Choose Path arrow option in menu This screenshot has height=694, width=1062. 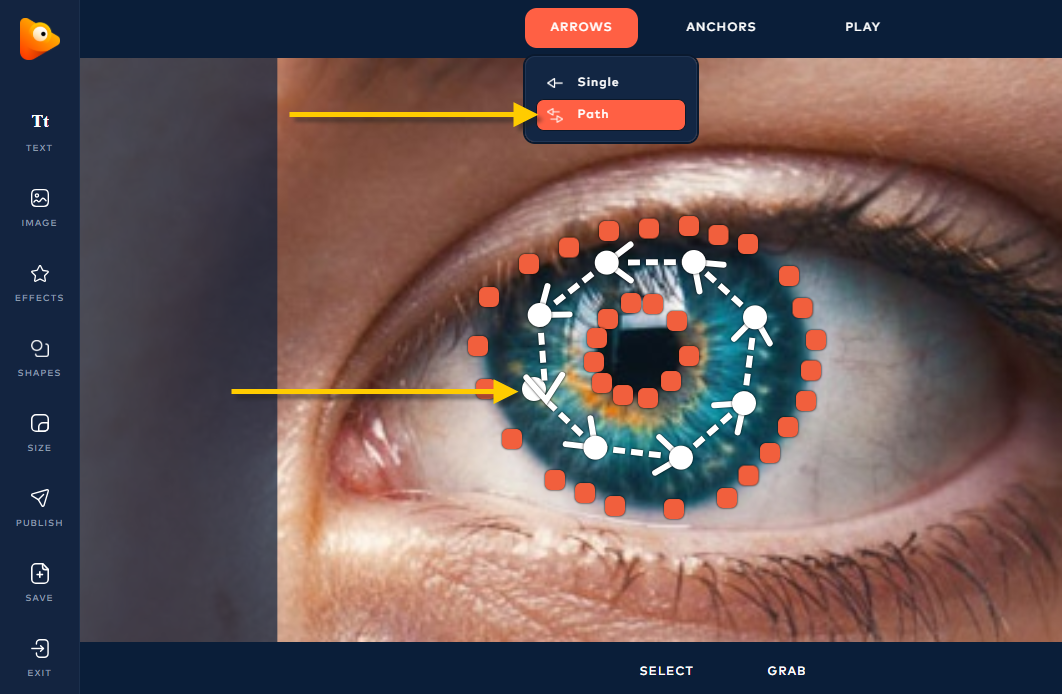[x=611, y=114]
